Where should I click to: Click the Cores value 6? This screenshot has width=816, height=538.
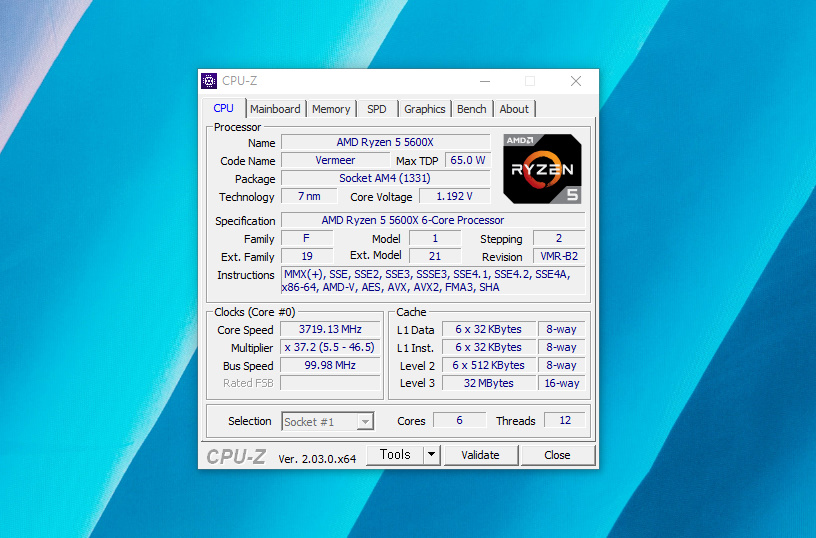tap(459, 420)
